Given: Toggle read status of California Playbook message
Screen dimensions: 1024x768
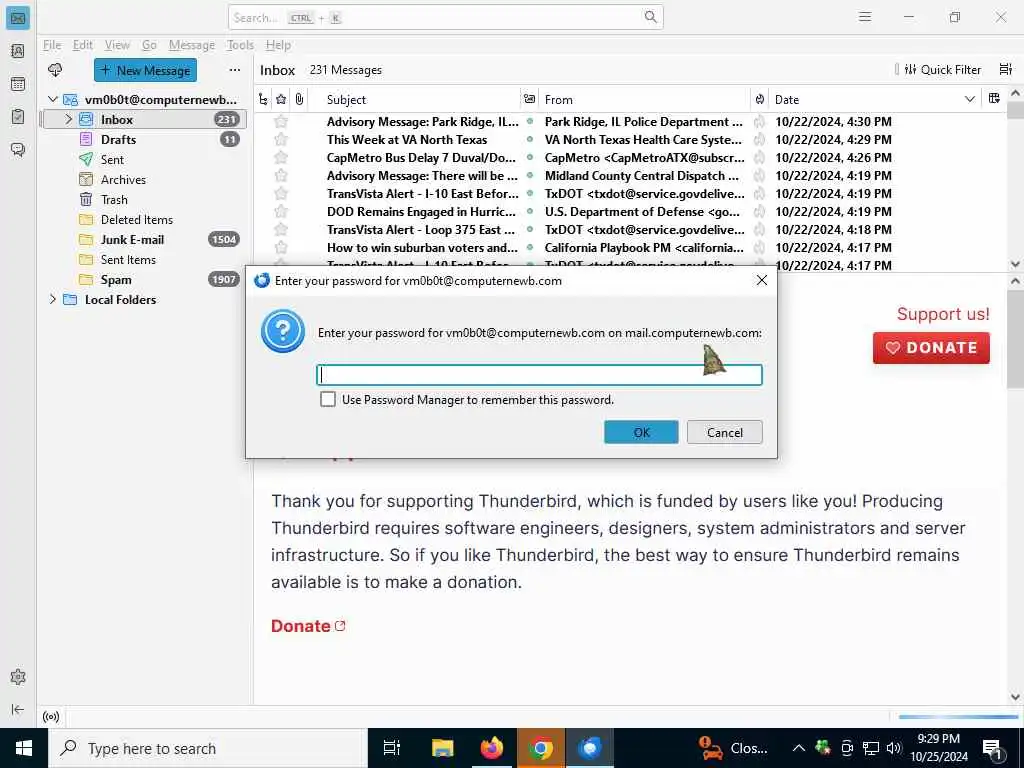Looking at the screenshot, I should (x=530, y=248).
